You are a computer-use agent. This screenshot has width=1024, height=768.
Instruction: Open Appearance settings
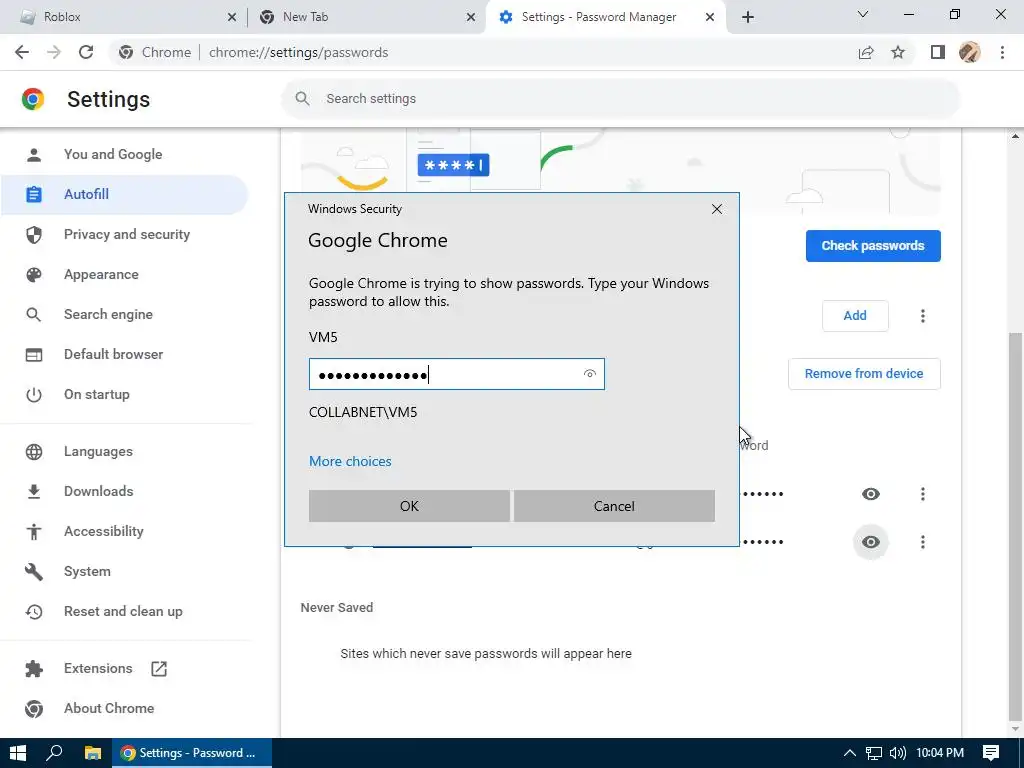124,274
